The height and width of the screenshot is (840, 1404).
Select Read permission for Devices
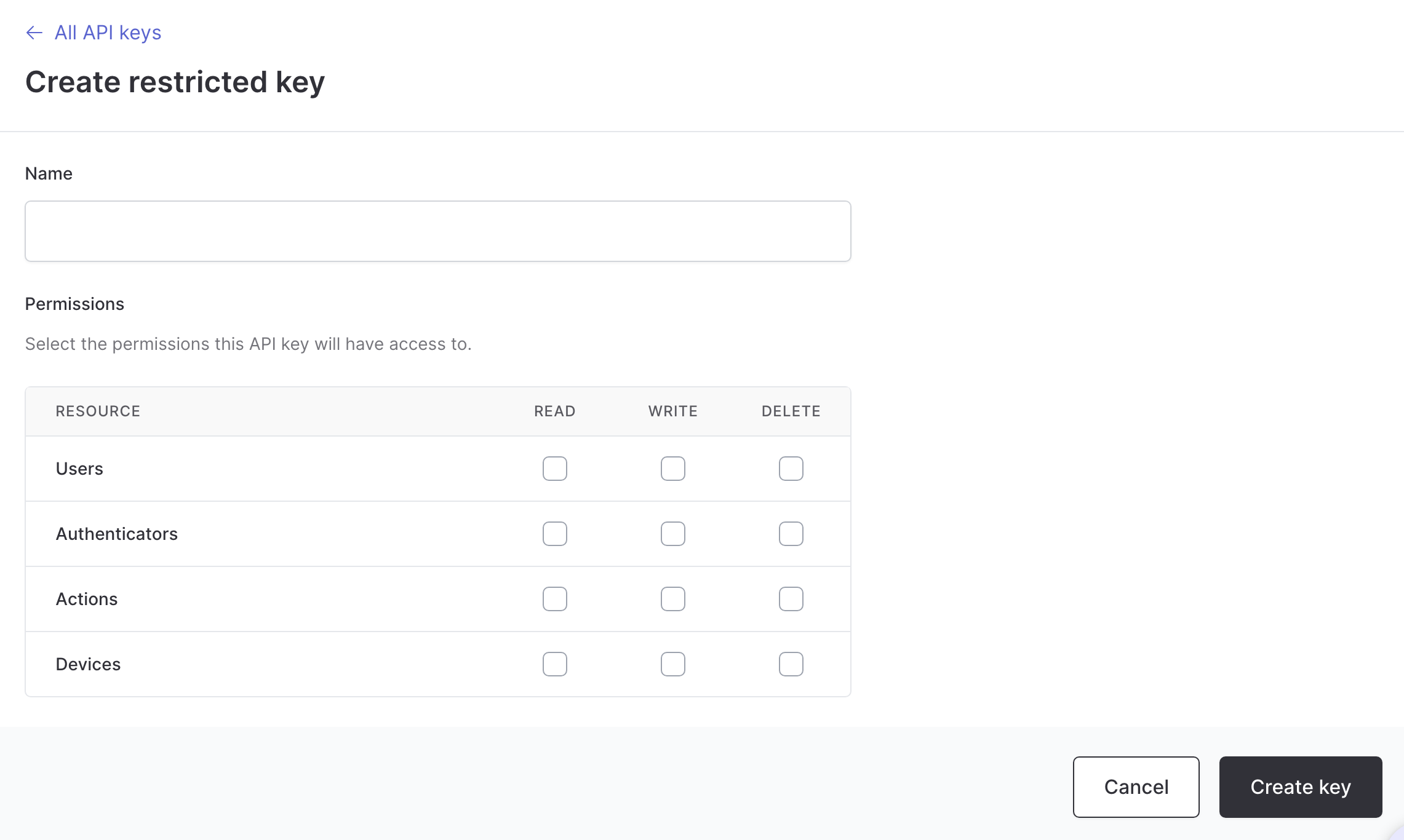tap(554, 664)
